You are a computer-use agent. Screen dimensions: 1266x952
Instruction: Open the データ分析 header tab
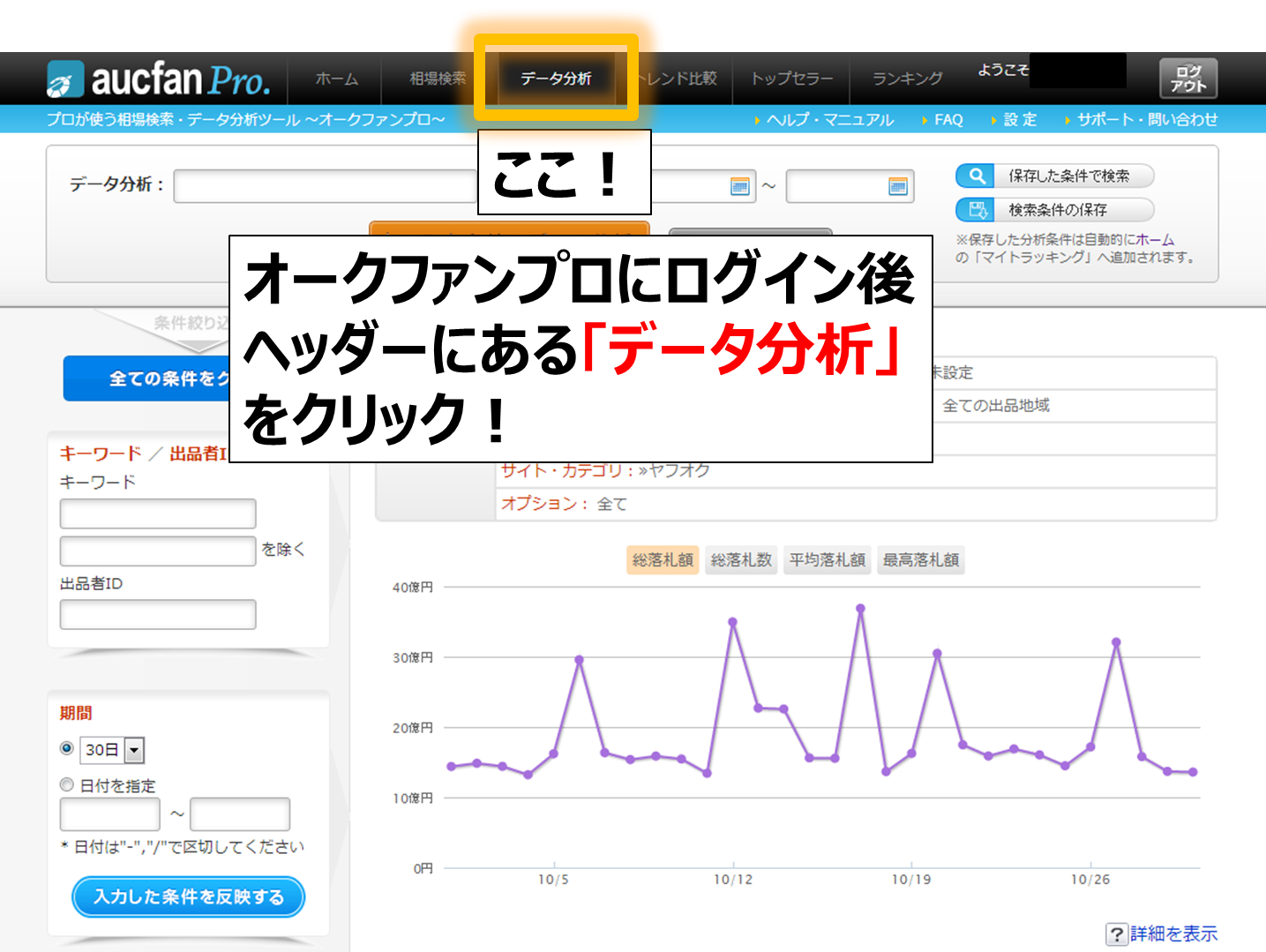(x=556, y=79)
